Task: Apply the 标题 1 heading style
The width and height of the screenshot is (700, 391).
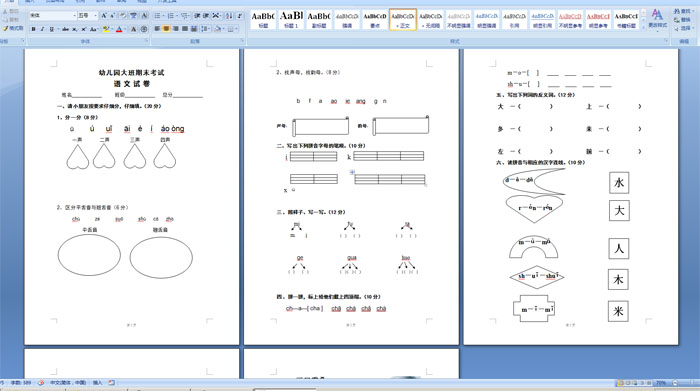Action: point(291,20)
